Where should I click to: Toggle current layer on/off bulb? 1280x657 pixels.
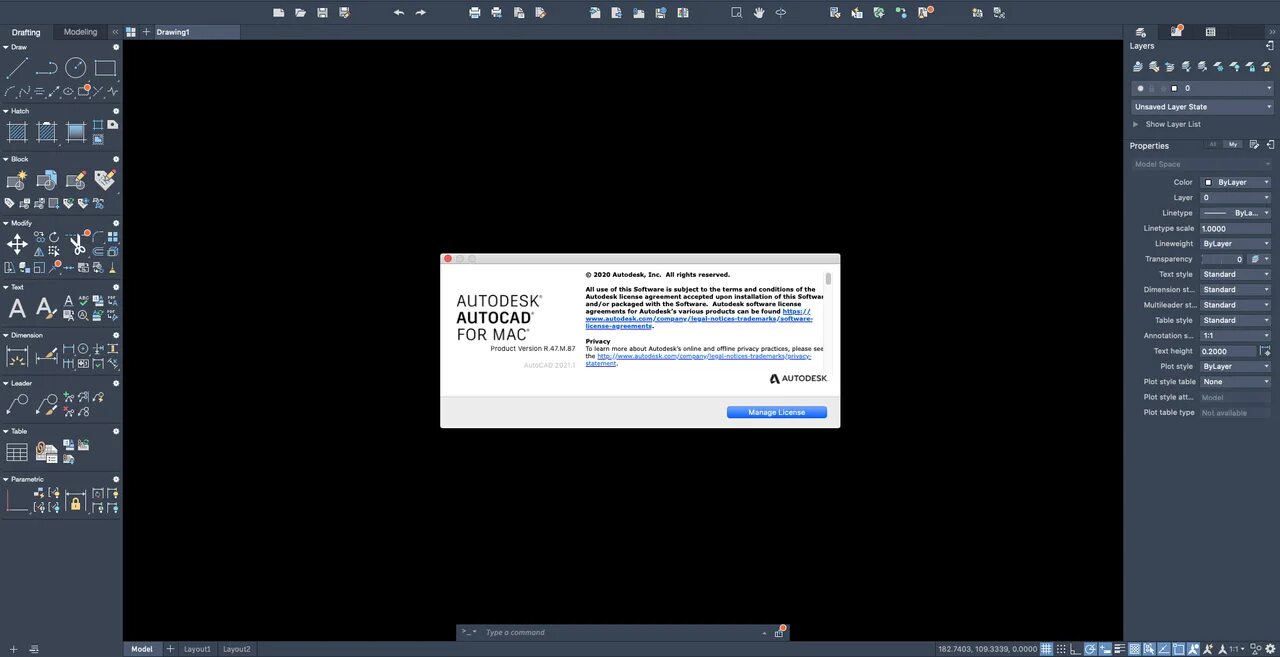coord(1140,88)
